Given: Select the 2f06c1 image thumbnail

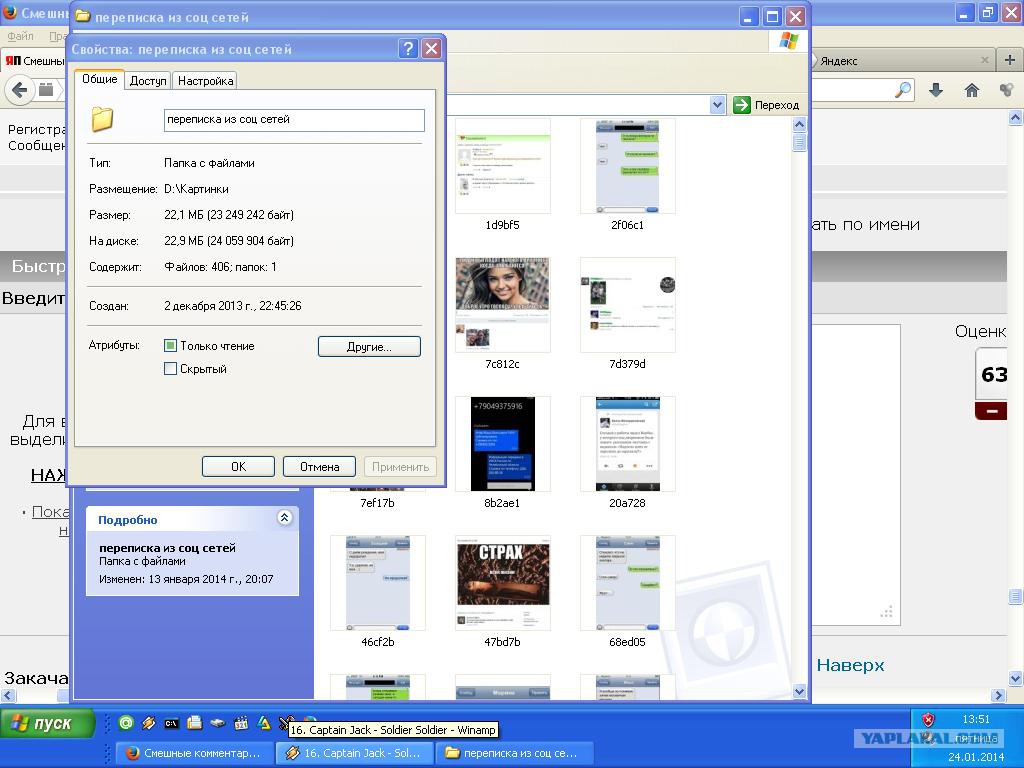Looking at the screenshot, I should [627, 166].
